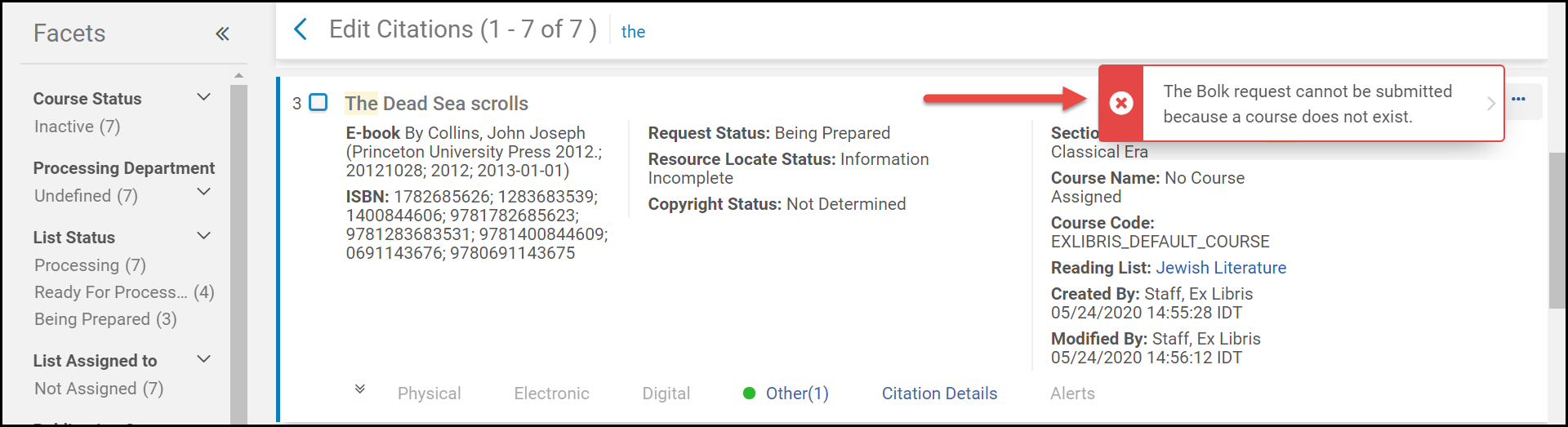
Task: Open the Citation Details tab
Action: point(939,394)
